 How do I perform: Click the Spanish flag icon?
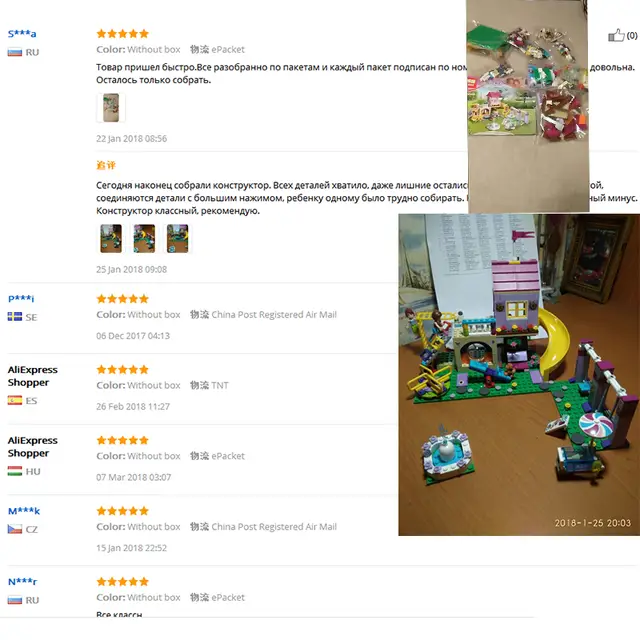point(15,400)
